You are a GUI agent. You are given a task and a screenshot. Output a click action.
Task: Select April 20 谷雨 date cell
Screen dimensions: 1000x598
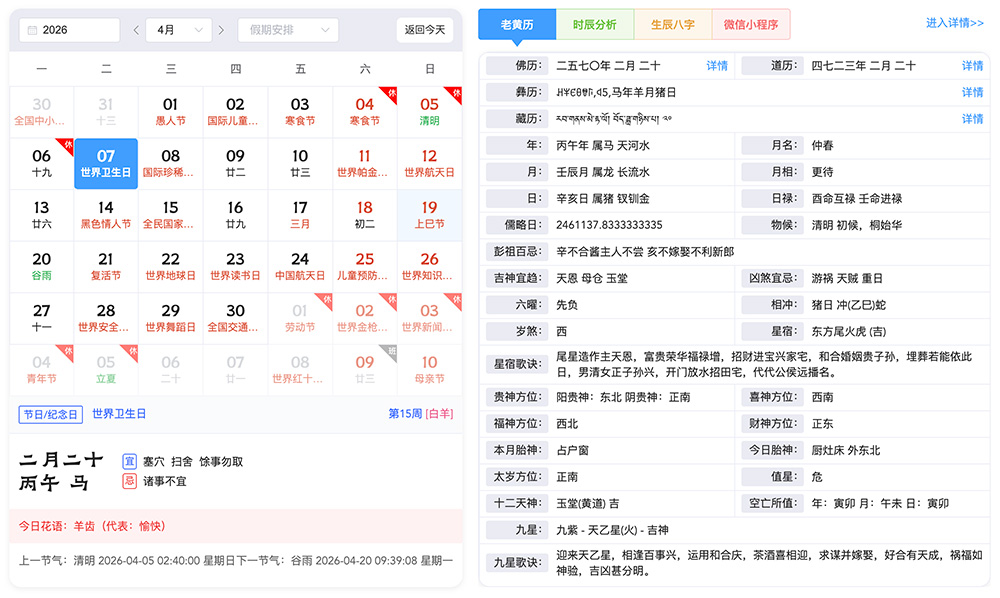point(42,267)
